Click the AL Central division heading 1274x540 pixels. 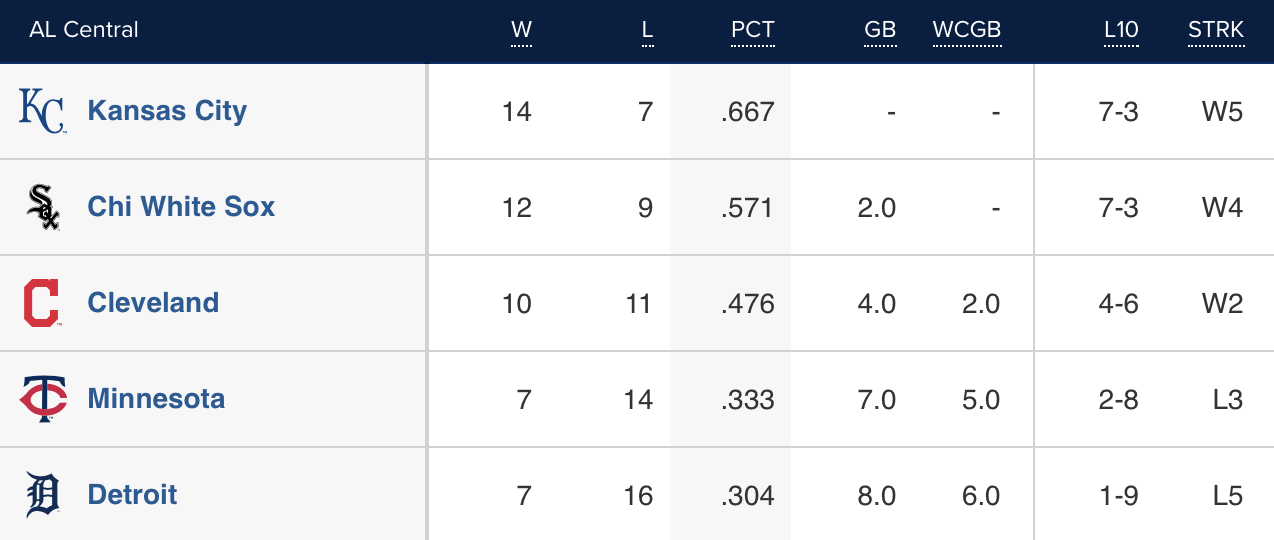84,30
